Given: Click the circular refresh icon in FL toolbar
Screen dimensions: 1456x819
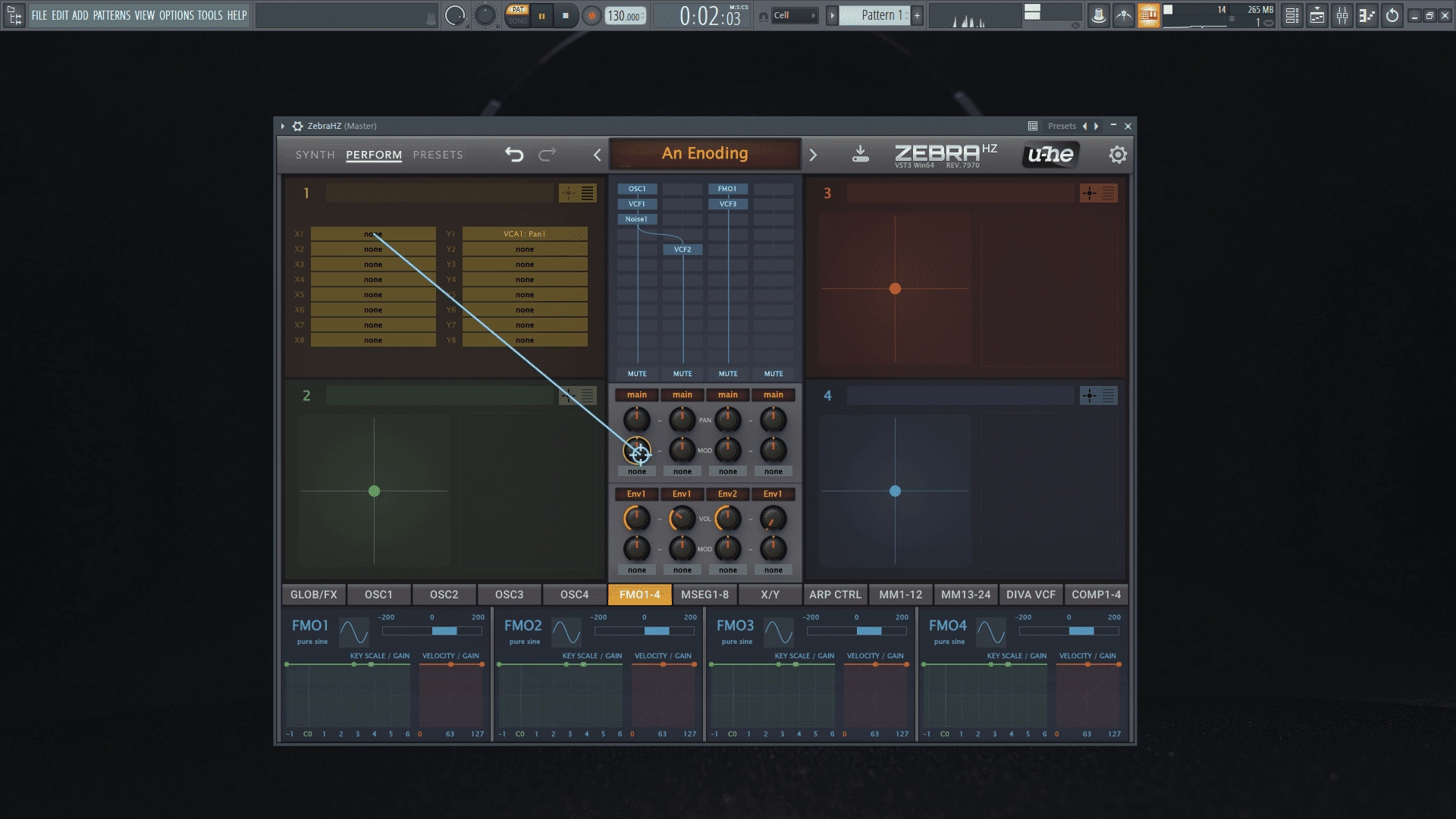Looking at the screenshot, I should point(1392,15).
